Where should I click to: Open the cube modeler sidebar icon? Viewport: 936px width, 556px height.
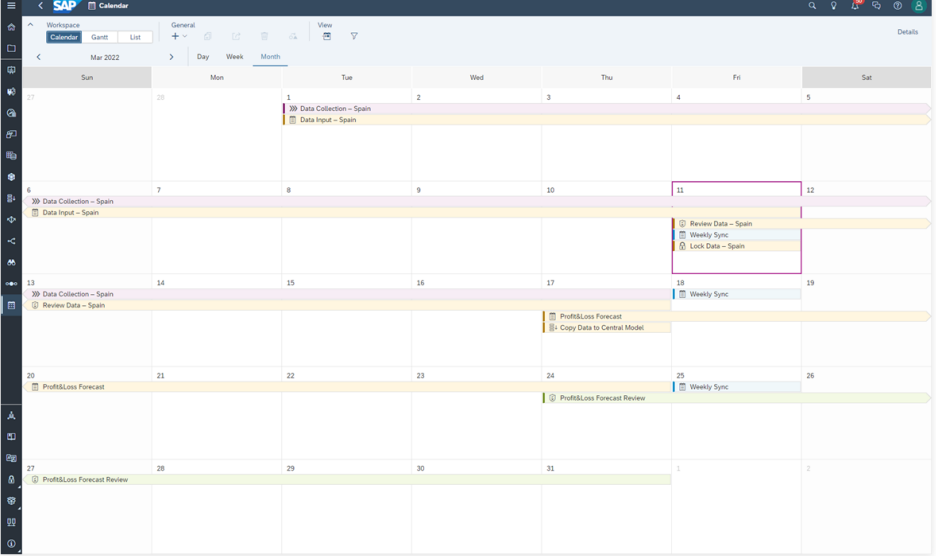[x=11, y=177]
